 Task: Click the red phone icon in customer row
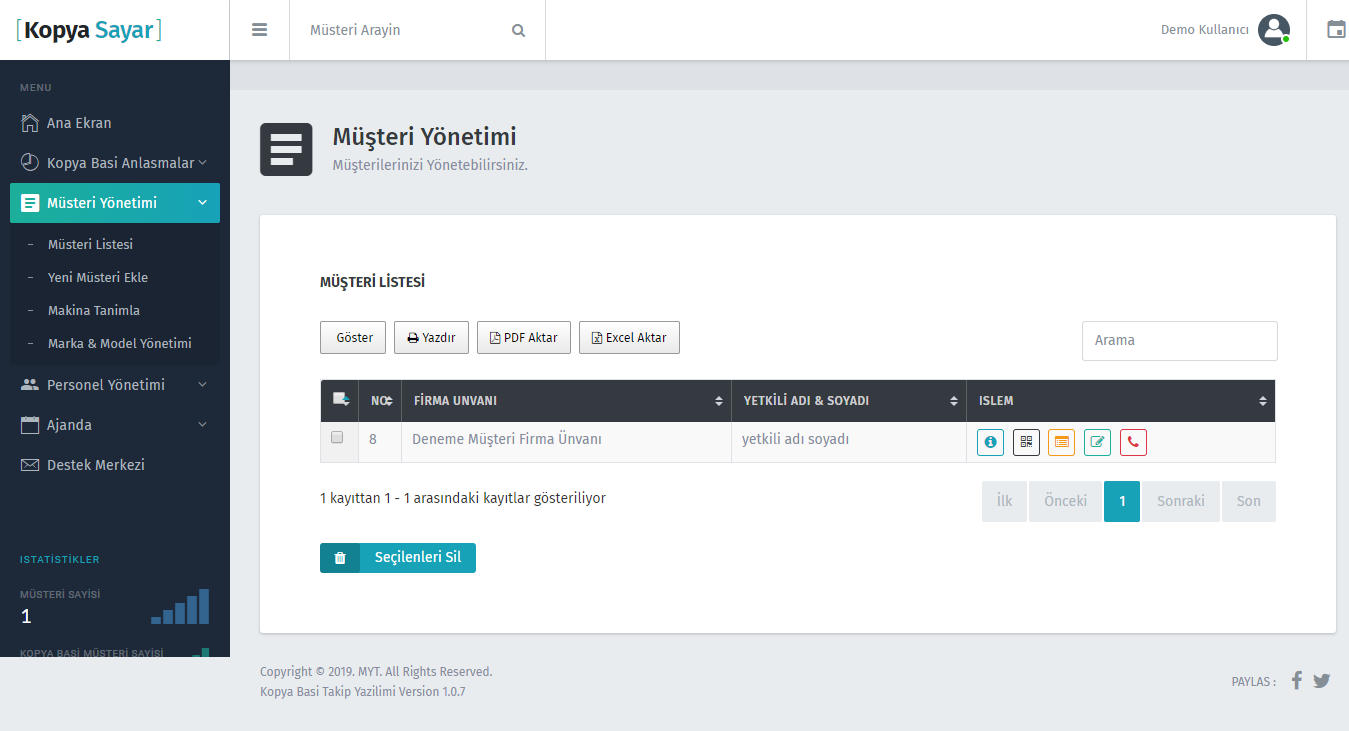click(1133, 442)
